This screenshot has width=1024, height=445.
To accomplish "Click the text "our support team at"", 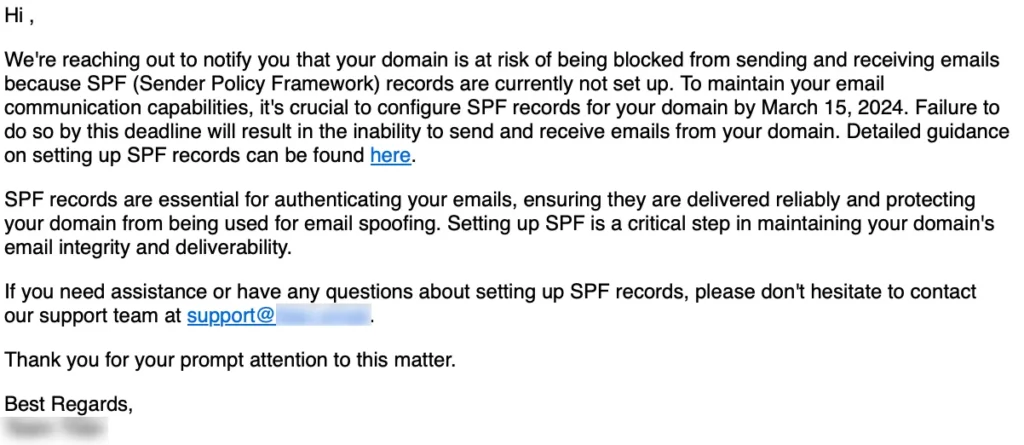I will point(93,316).
